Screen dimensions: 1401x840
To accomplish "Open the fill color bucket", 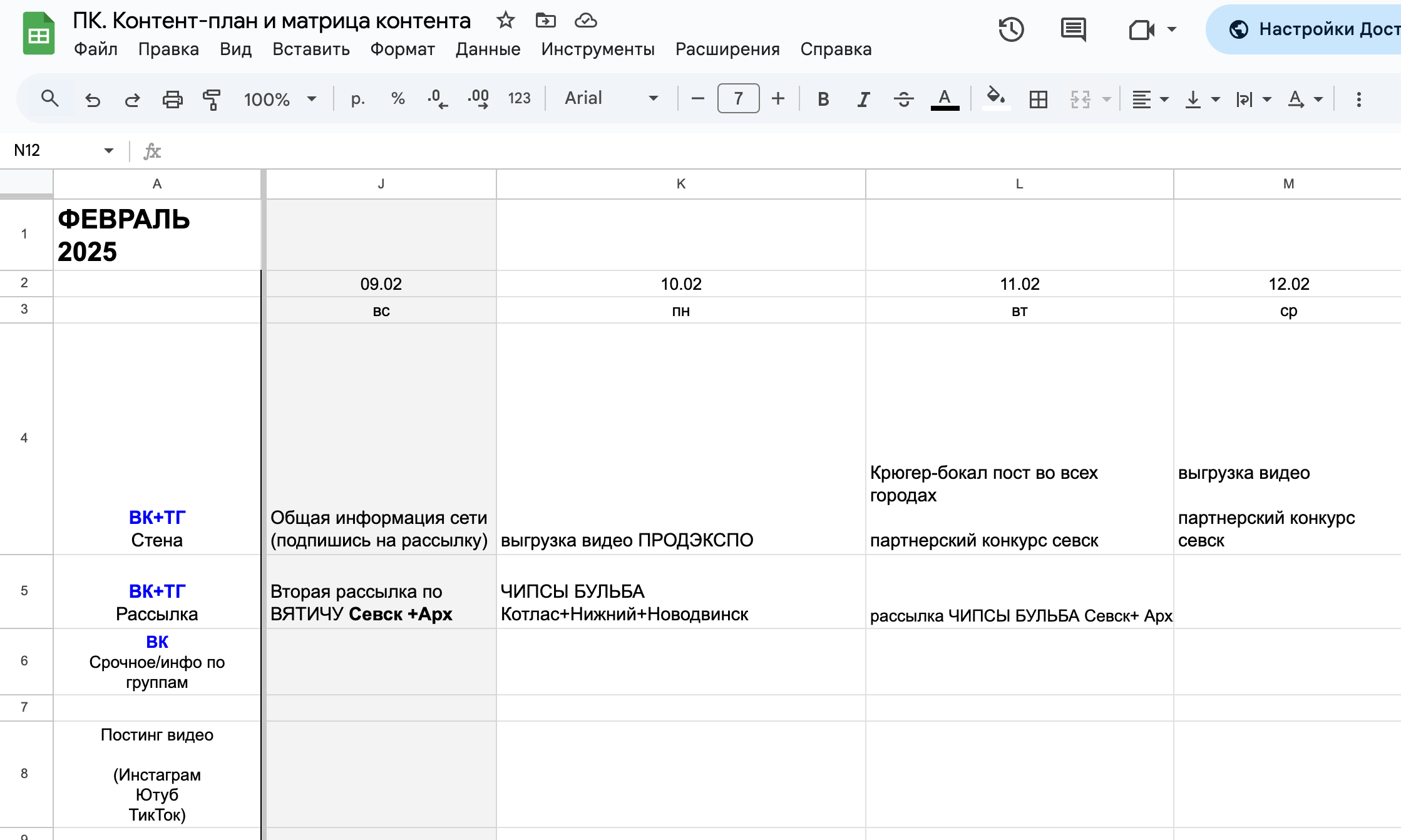I will pyautogui.click(x=995, y=98).
